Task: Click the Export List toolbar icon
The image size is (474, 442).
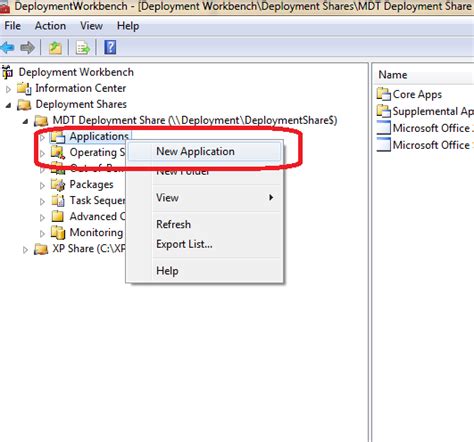Action: coord(83,48)
